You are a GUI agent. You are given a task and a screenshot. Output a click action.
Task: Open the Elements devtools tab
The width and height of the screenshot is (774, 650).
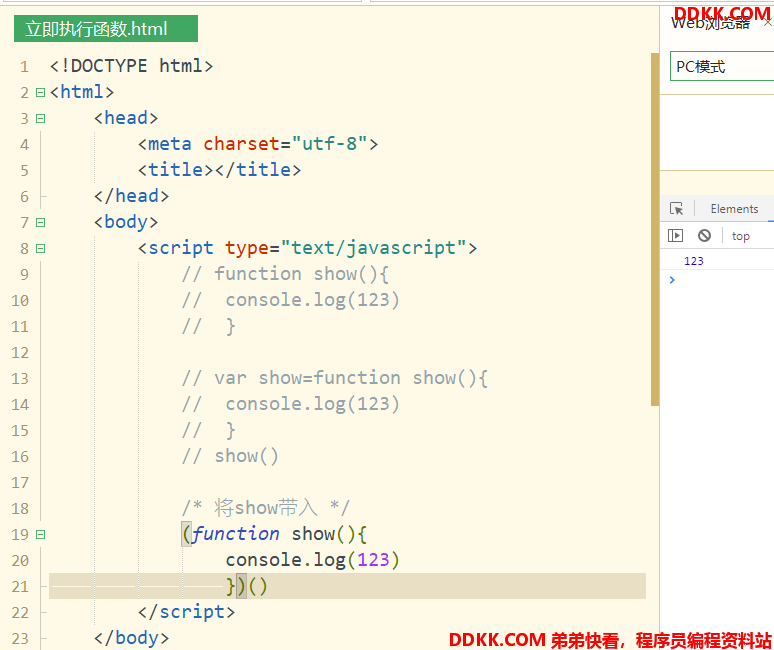(734, 209)
